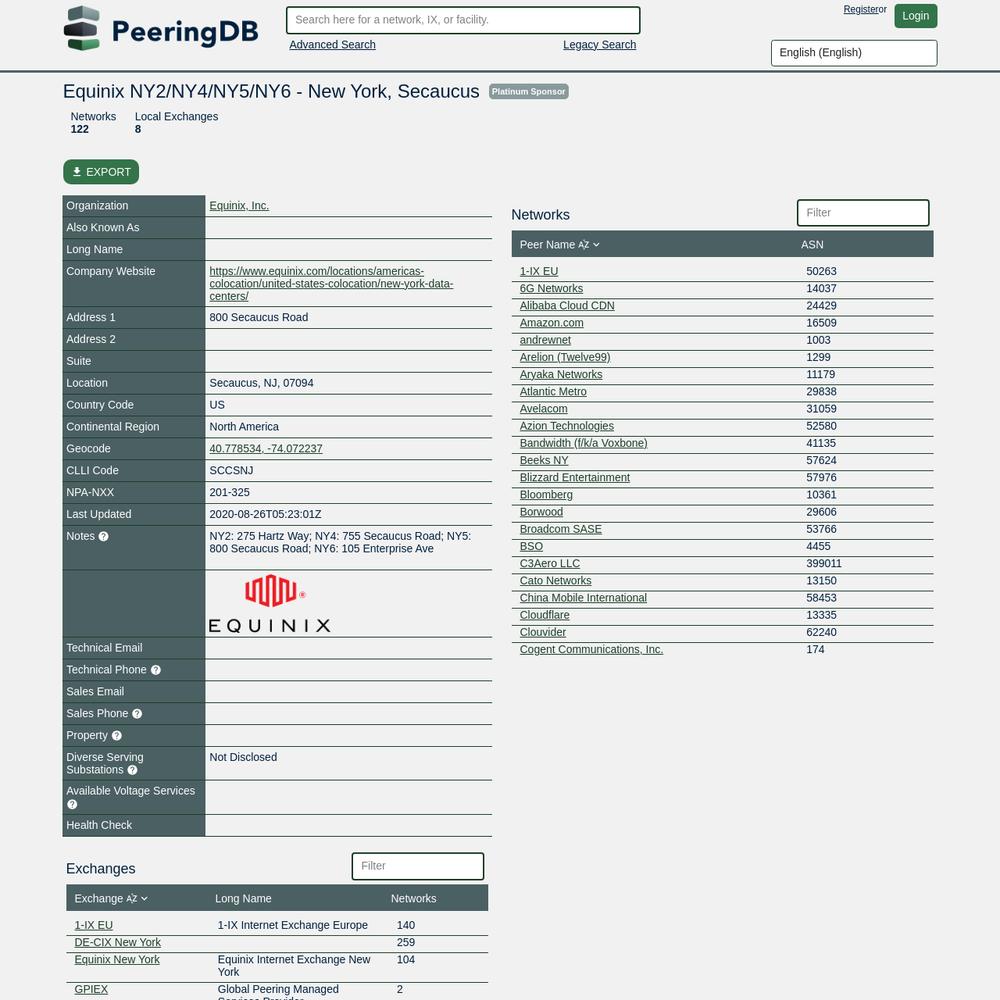Open the Equinix New York exchange
Screen dimensions: 1000x1000
pyautogui.click(x=117, y=960)
